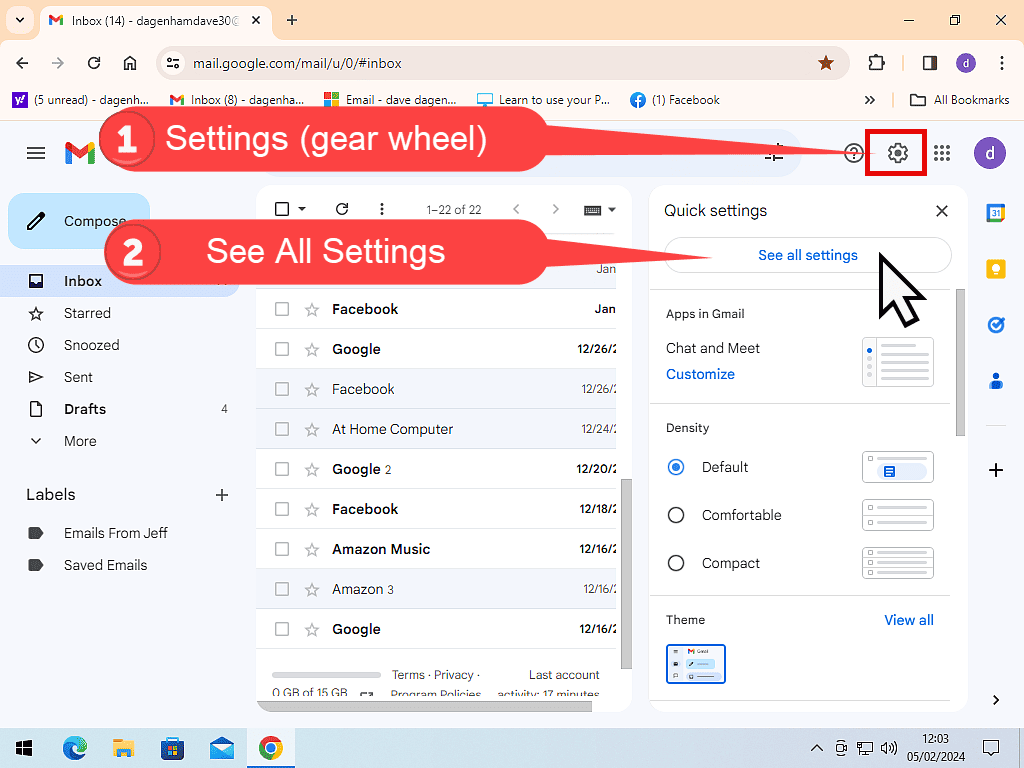Open the Drafts folder

click(x=85, y=409)
